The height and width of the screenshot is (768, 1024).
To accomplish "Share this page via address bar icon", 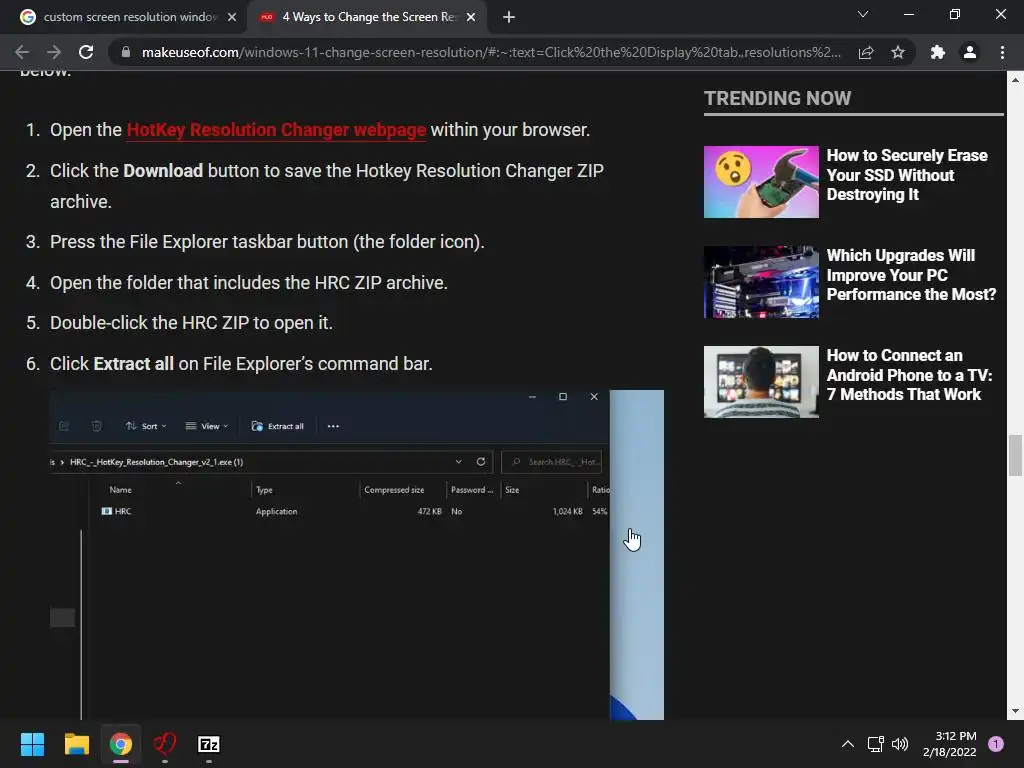I will tap(866, 52).
